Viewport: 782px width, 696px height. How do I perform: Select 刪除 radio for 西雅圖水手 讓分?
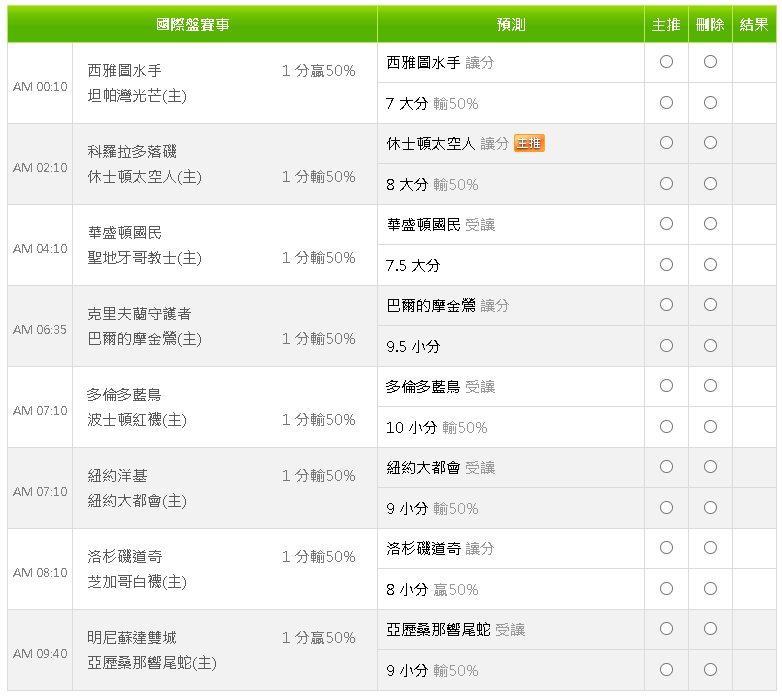pos(710,62)
